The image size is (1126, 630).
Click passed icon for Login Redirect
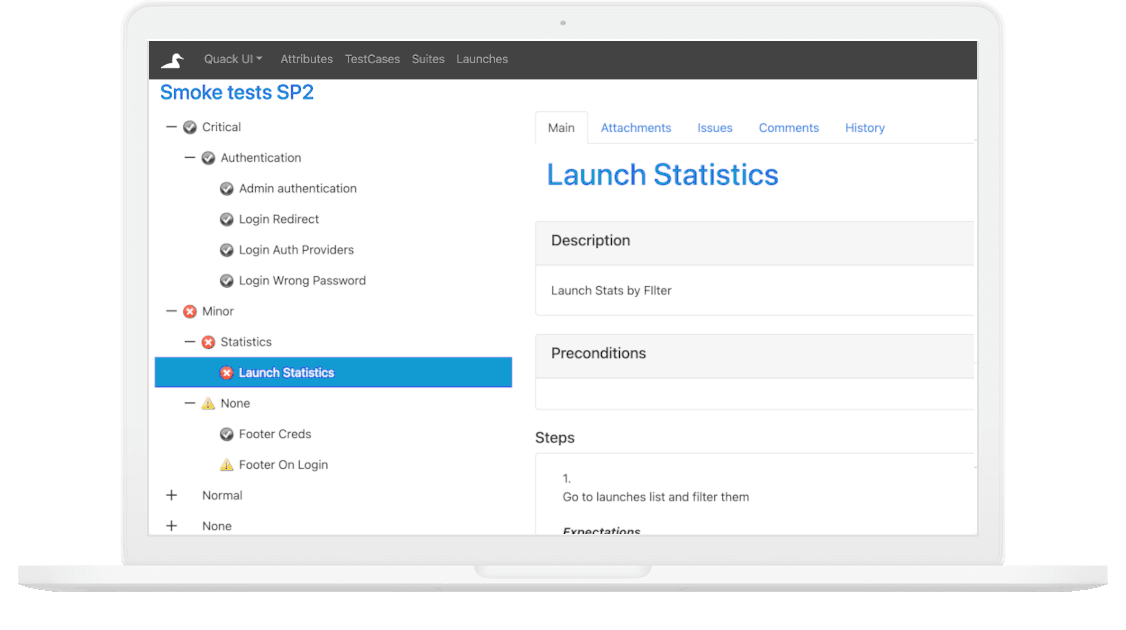pyautogui.click(x=227, y=220)
